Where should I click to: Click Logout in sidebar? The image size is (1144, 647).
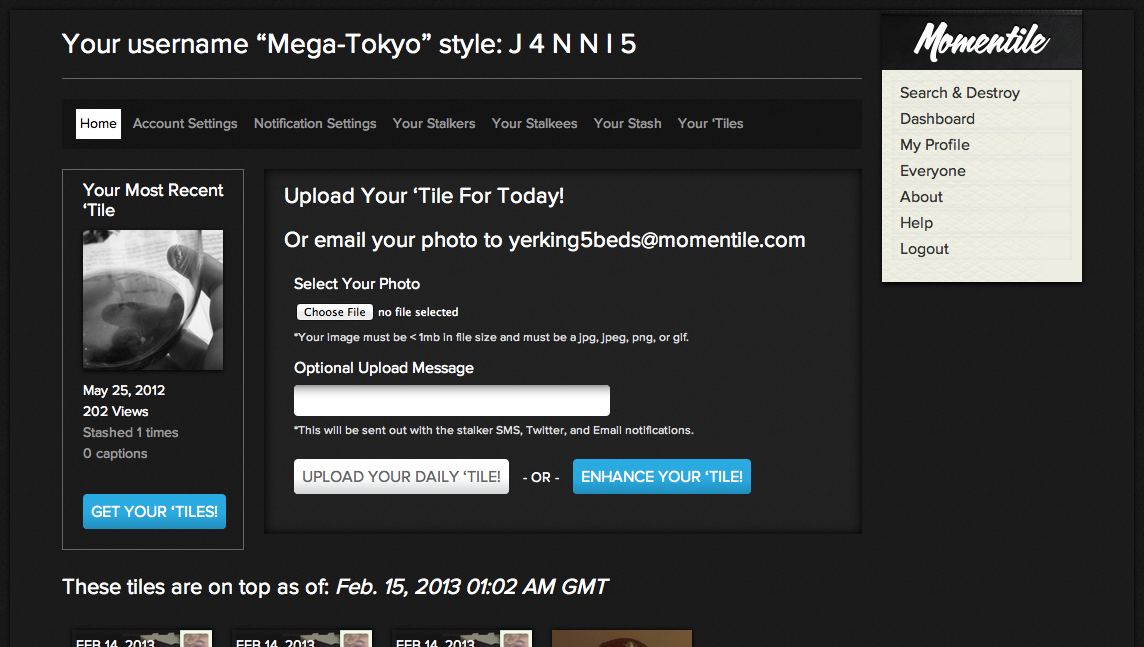(x=924, y=249)
